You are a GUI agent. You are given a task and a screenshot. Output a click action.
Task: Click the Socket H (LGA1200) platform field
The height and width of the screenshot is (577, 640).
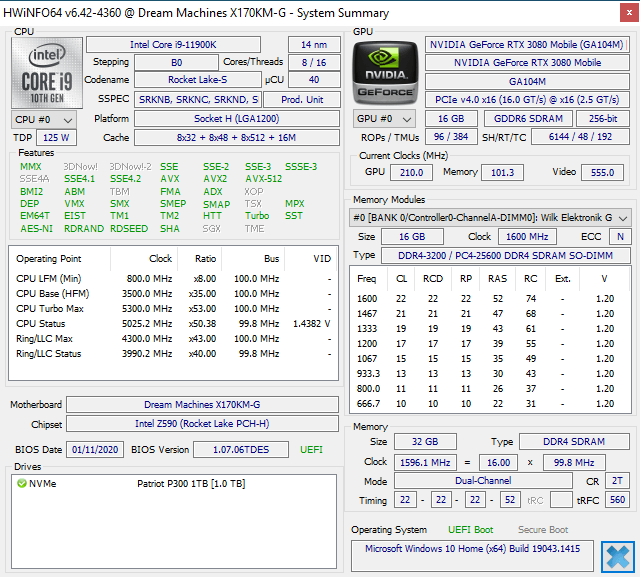[x=237, y=119]
